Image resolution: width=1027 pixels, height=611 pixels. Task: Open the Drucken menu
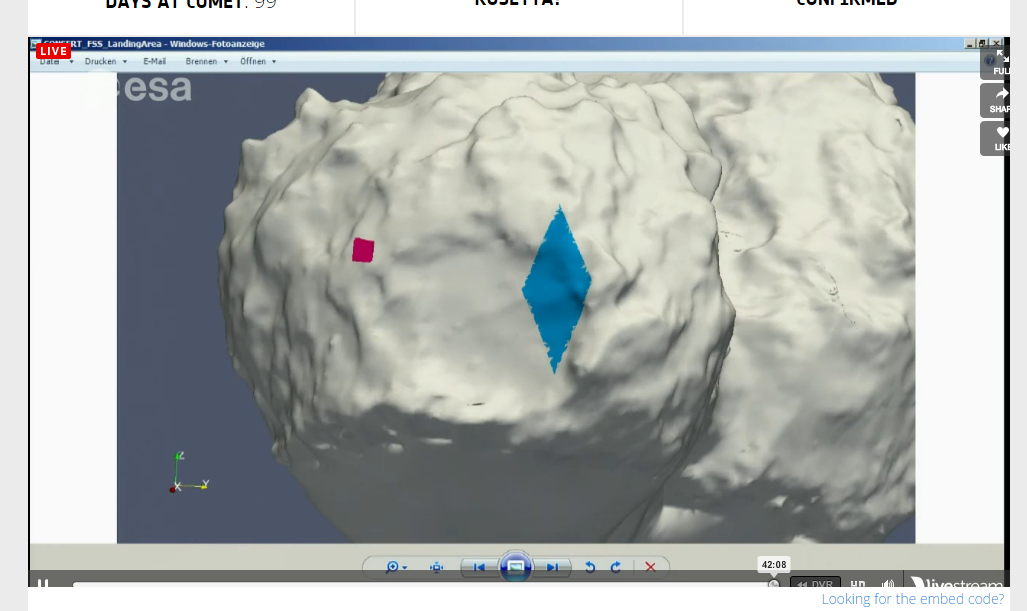pyautogui.click(x=100, y=62)
